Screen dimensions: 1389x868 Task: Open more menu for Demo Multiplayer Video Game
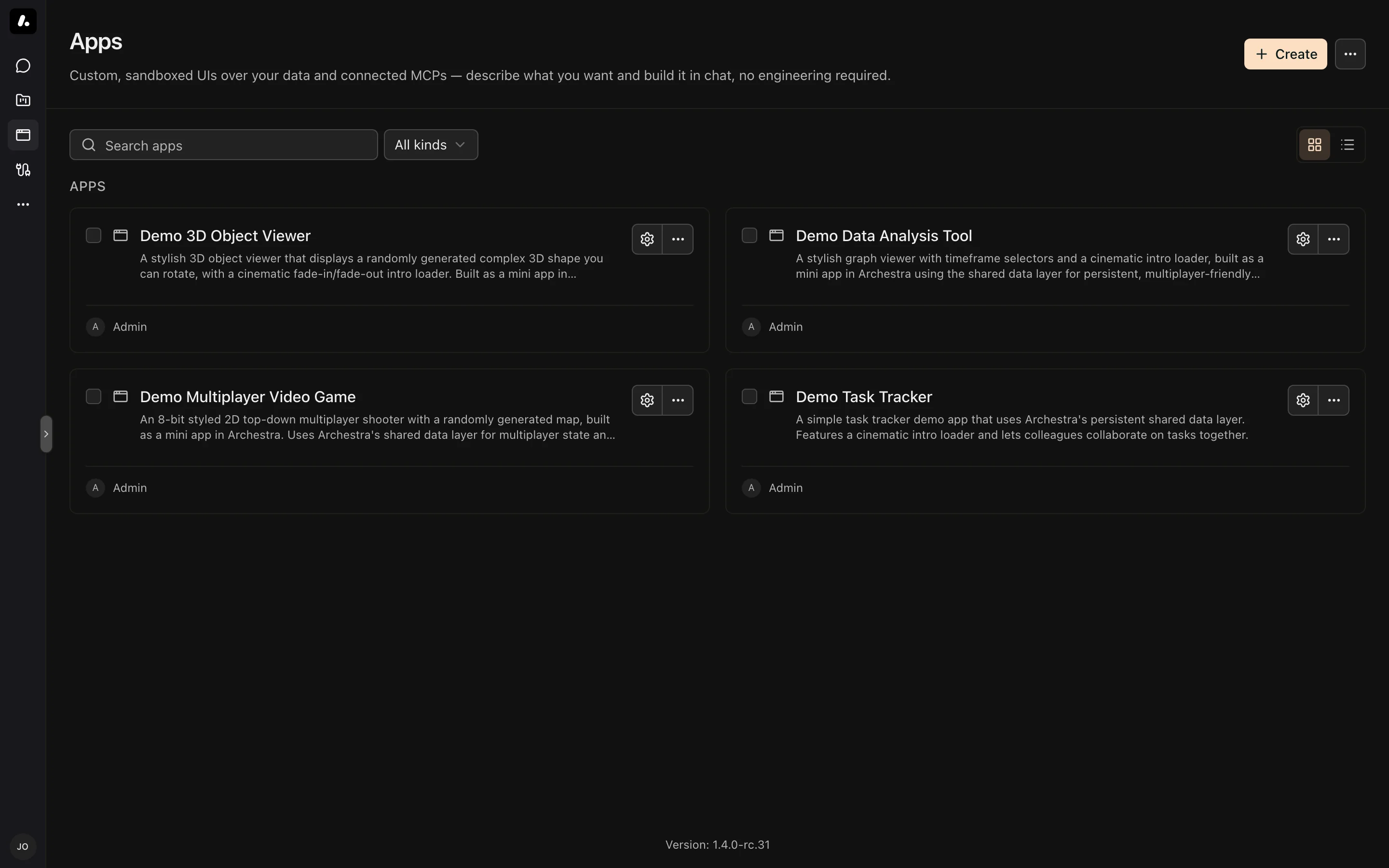coord(678,400)
